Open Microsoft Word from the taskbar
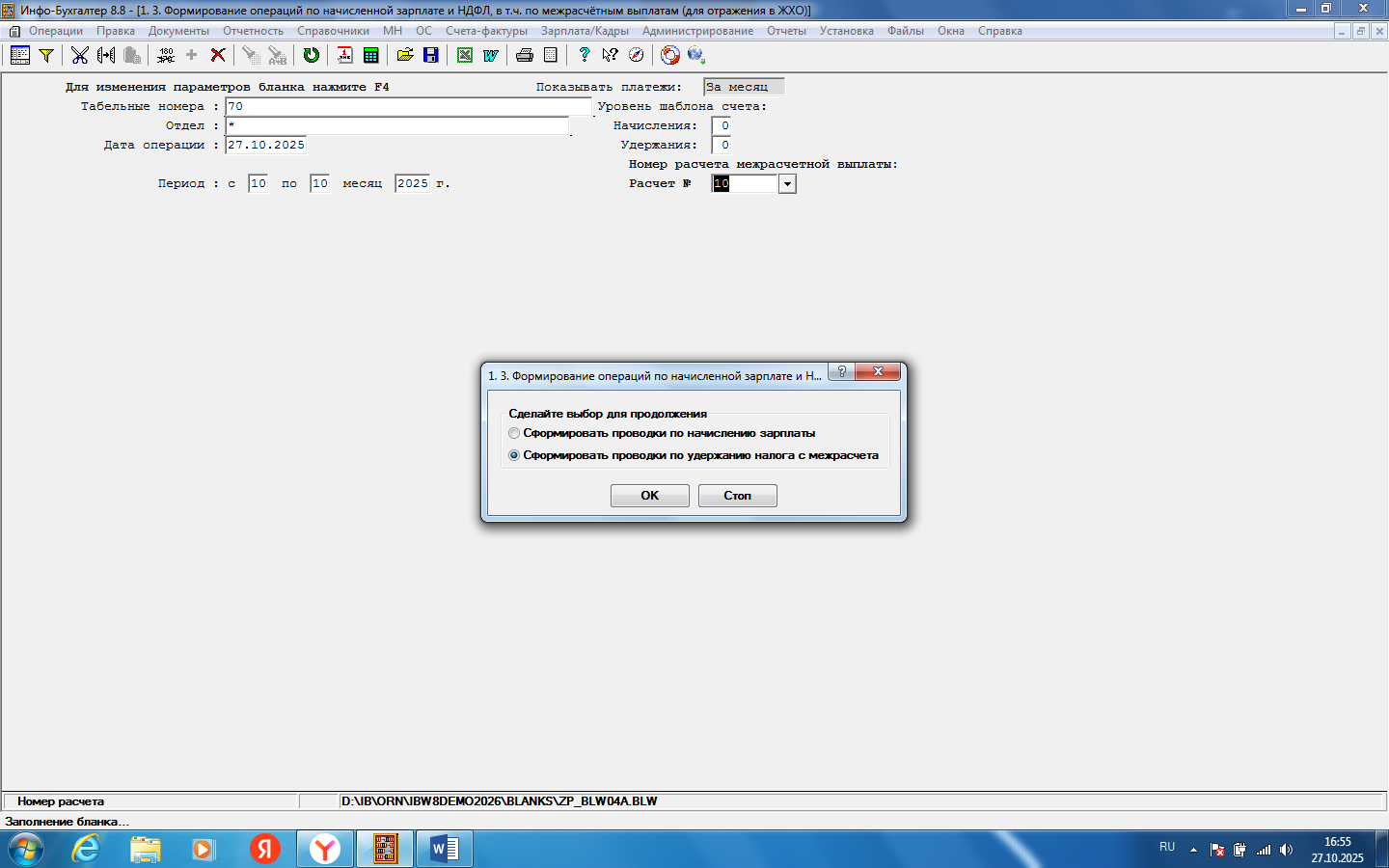 (444, 849)
